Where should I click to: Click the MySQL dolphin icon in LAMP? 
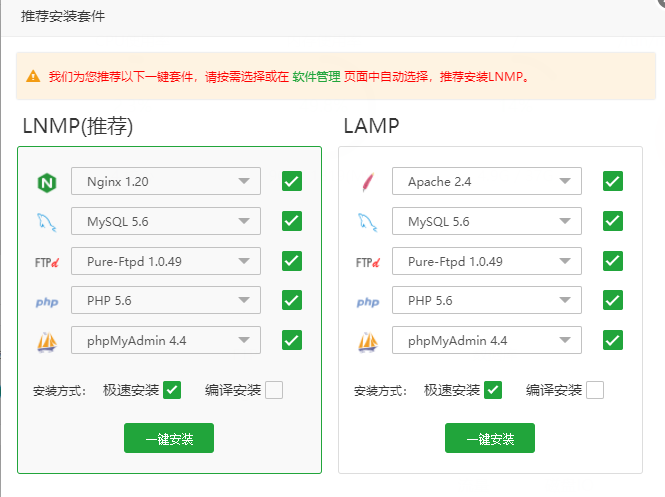coord(368,222)
